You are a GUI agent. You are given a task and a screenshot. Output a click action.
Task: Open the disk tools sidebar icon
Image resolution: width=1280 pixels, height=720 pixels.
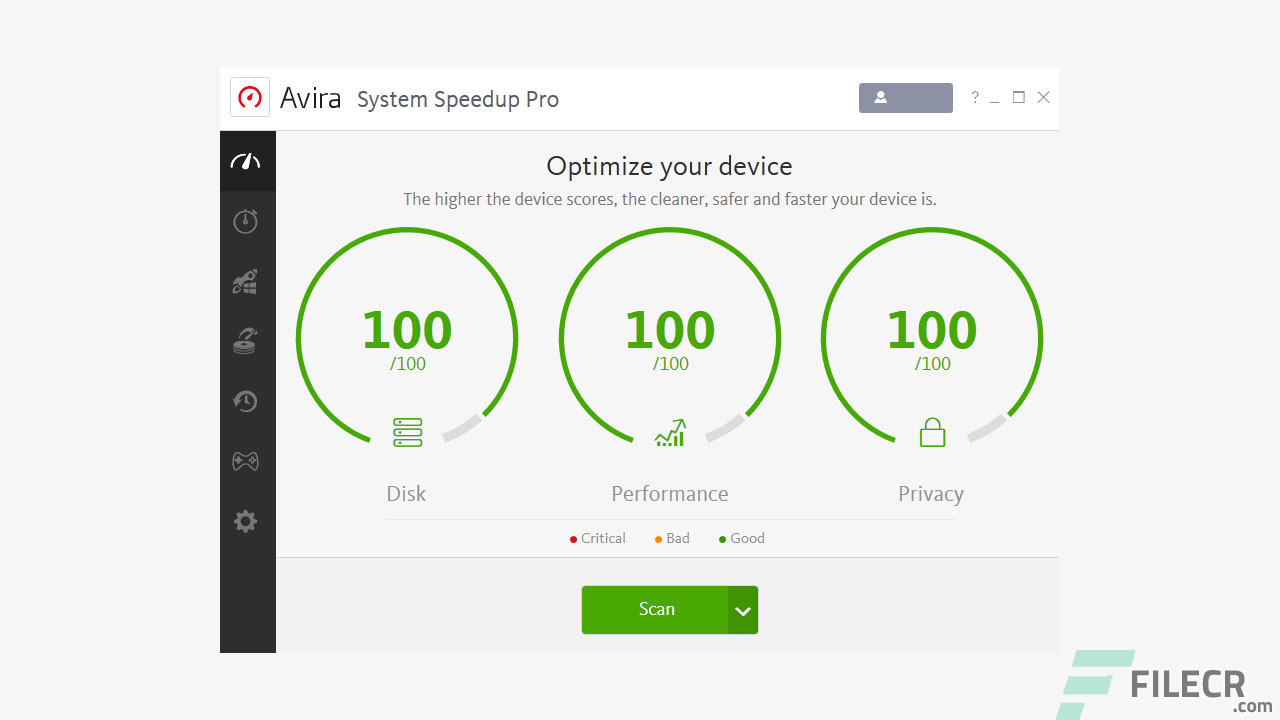(x=245, y=341)
